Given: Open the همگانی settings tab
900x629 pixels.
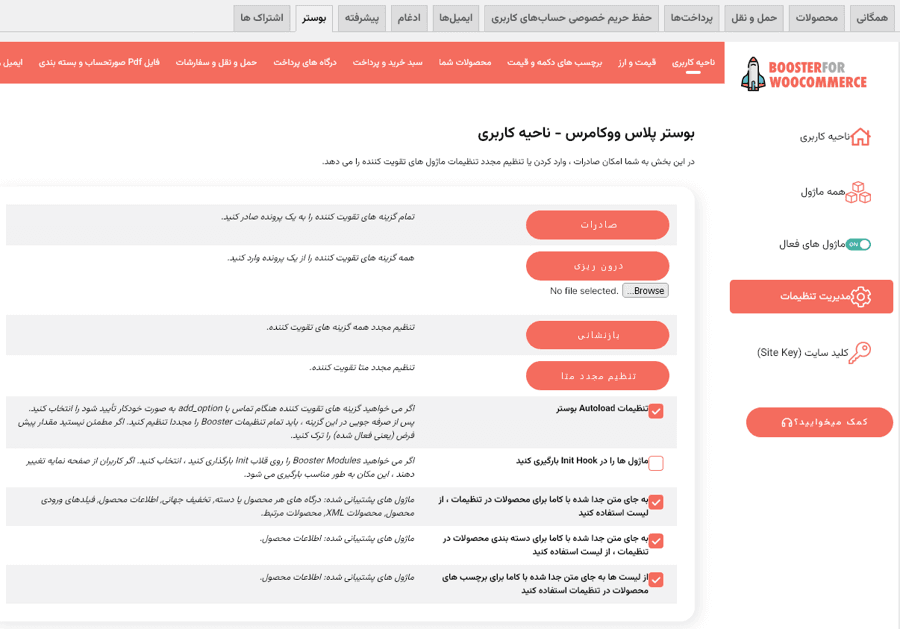Looking at the screenshot, I should [871, 18].
